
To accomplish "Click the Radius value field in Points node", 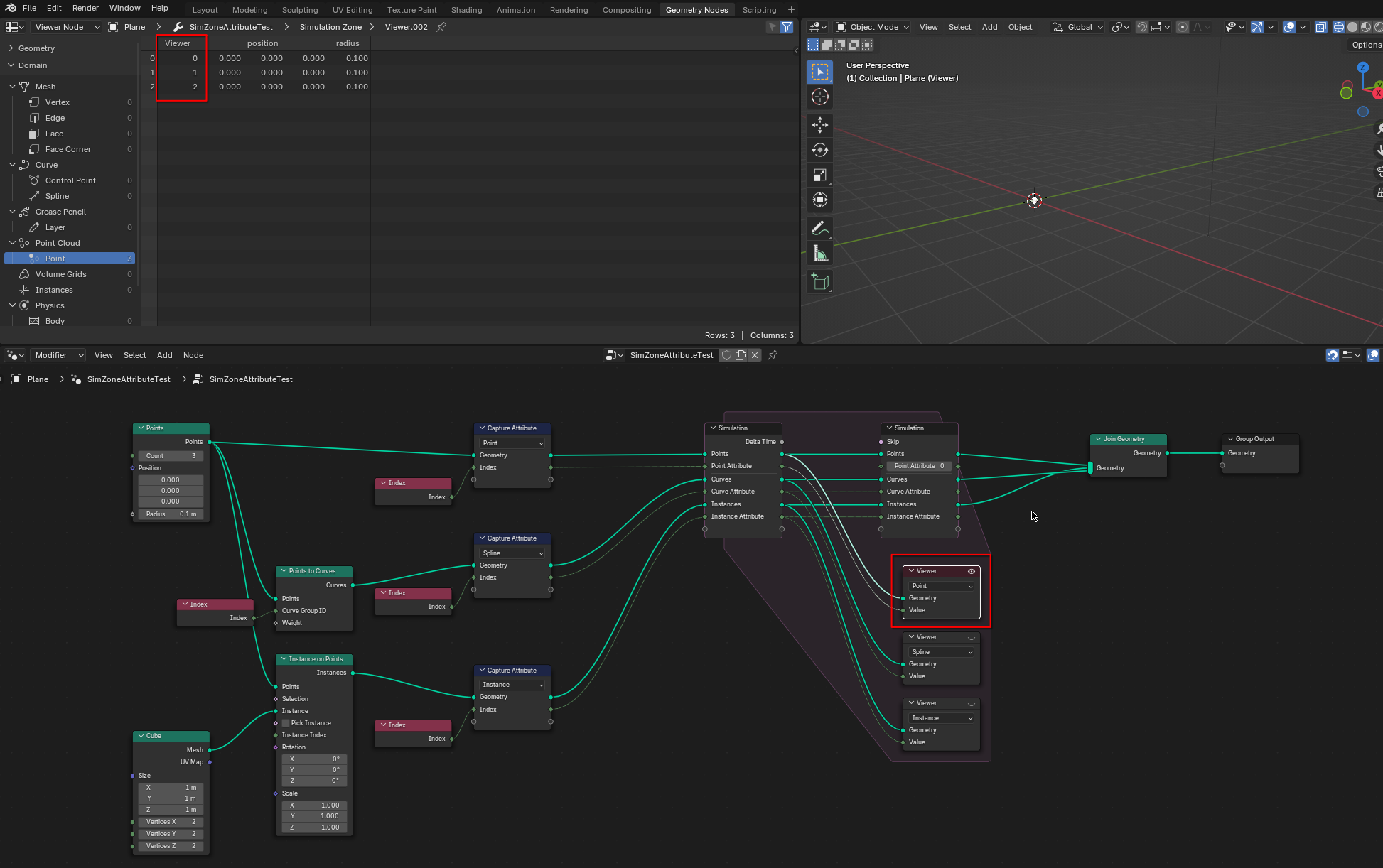I will (x=171, y=514).
